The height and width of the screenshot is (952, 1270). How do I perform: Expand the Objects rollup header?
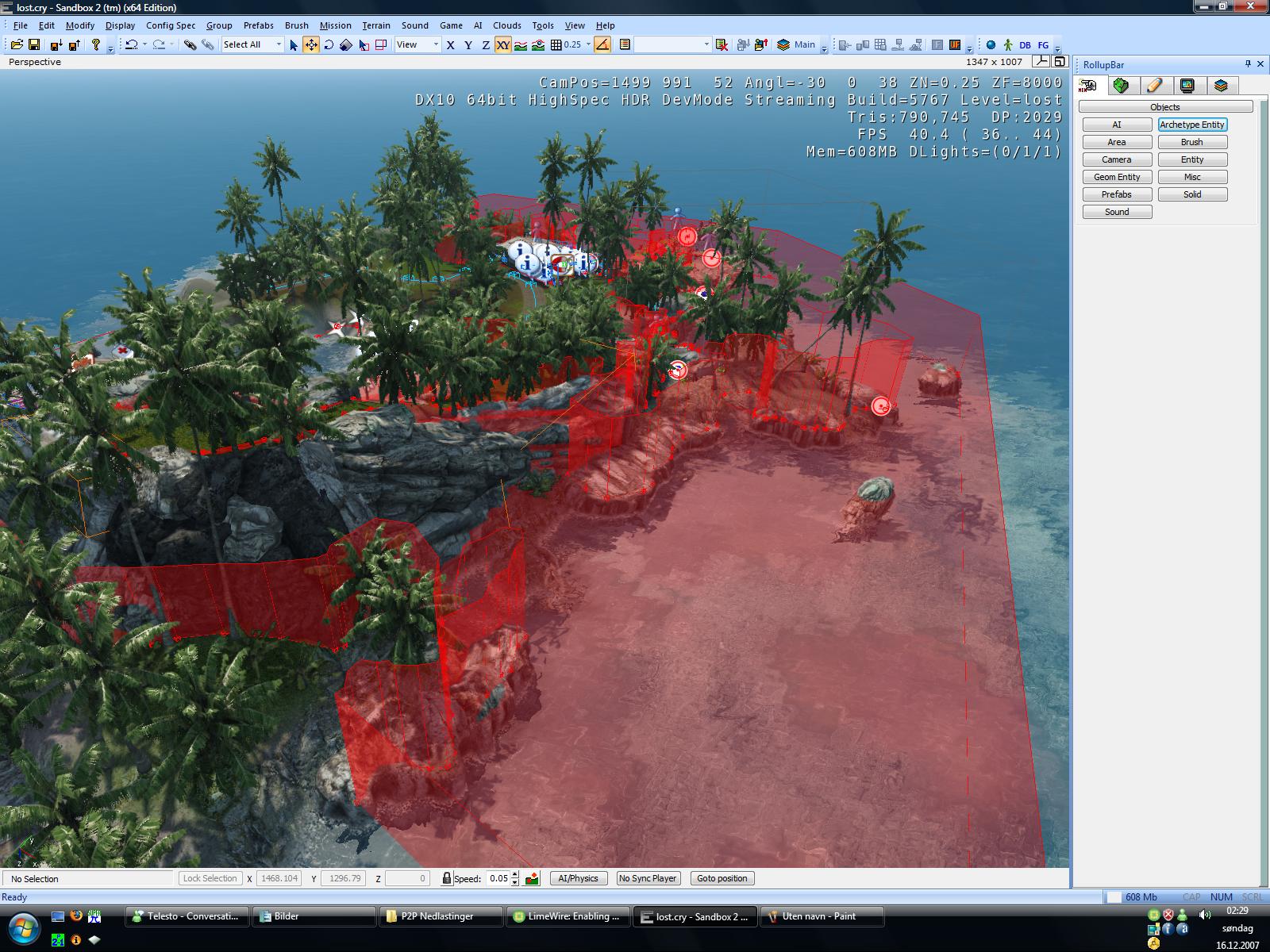(1165, 106)
